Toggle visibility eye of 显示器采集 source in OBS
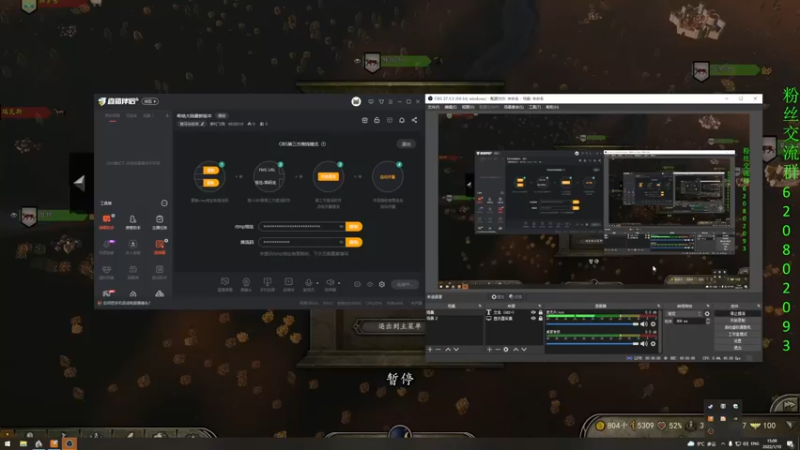Viewport: 800px width, 450px height. 533,318
